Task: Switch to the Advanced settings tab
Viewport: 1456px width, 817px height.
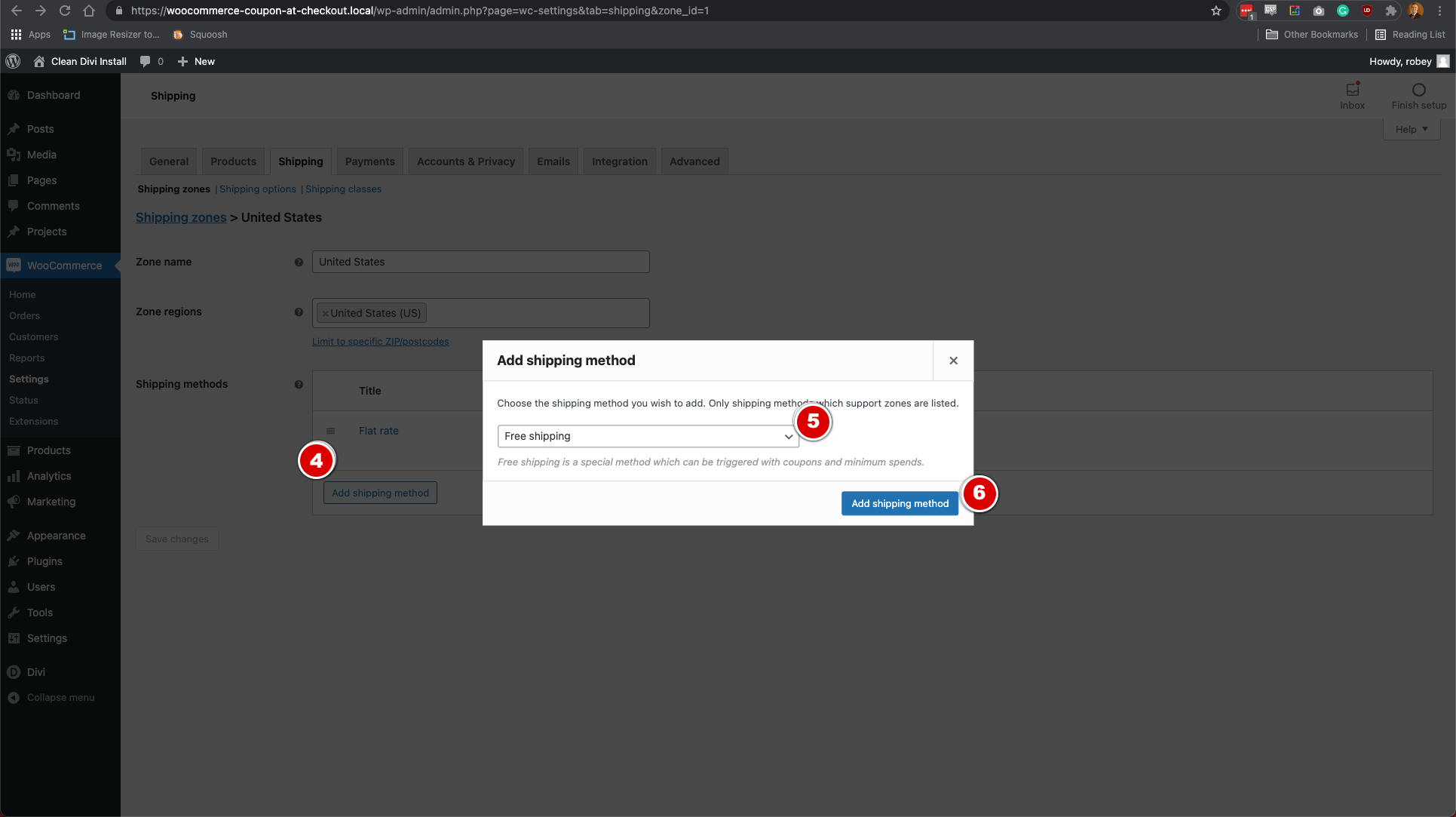Action: pyautogui.click(x=694, y=161)
